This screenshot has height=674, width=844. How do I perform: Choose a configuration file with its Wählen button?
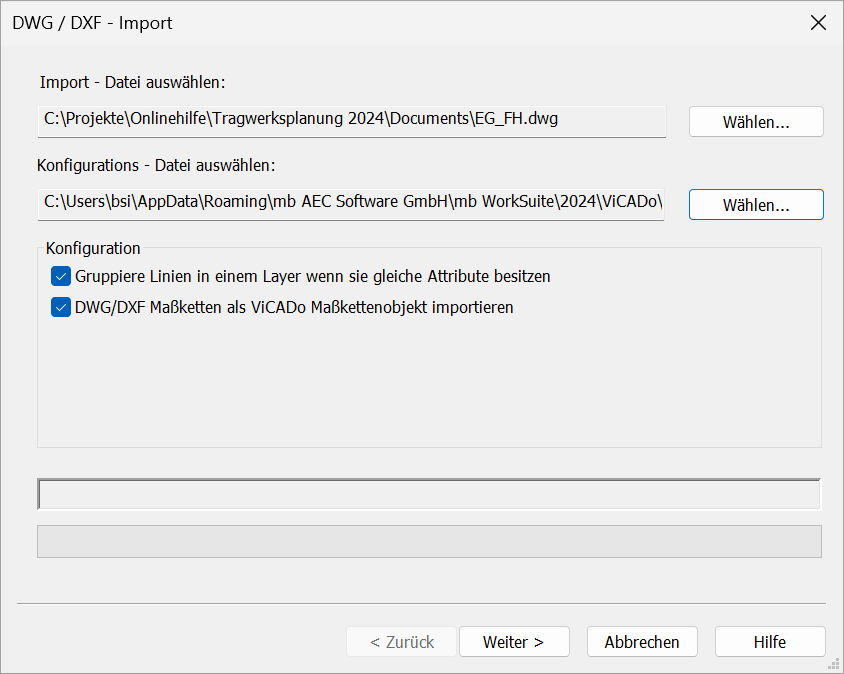(x=756, y=205)
